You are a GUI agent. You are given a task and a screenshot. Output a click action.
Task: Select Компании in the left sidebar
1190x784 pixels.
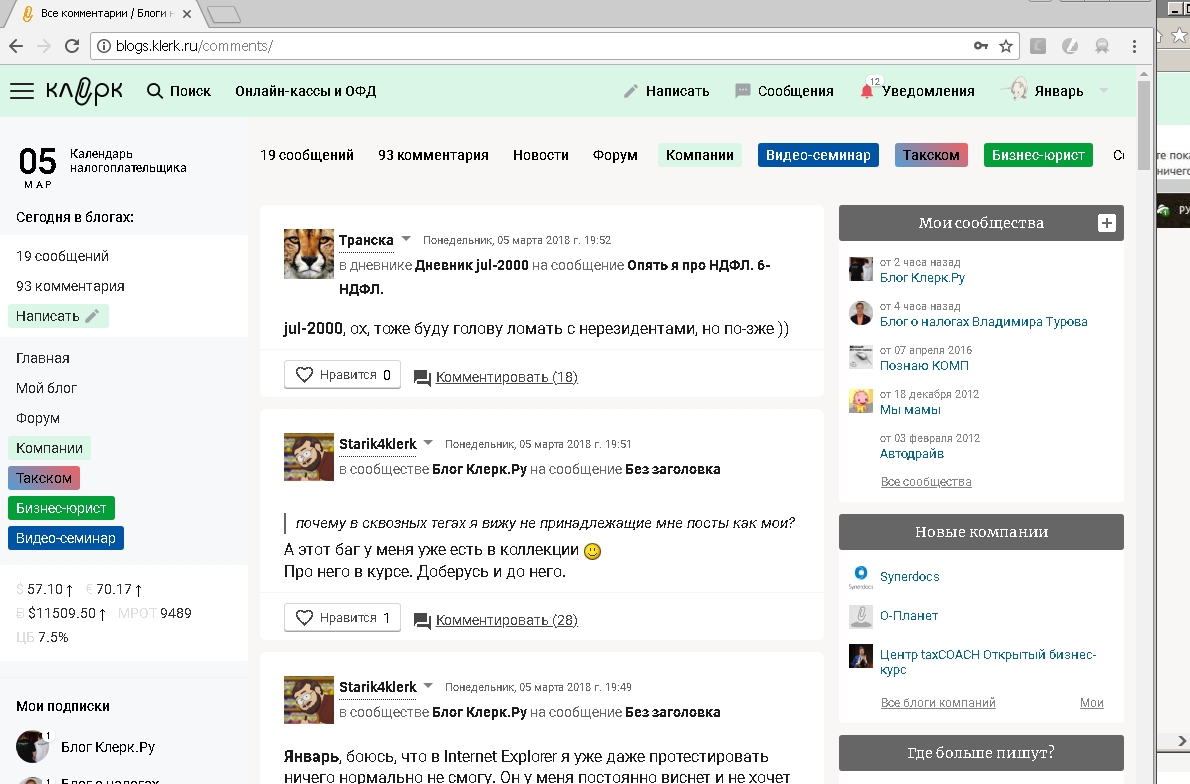point(49,448)
